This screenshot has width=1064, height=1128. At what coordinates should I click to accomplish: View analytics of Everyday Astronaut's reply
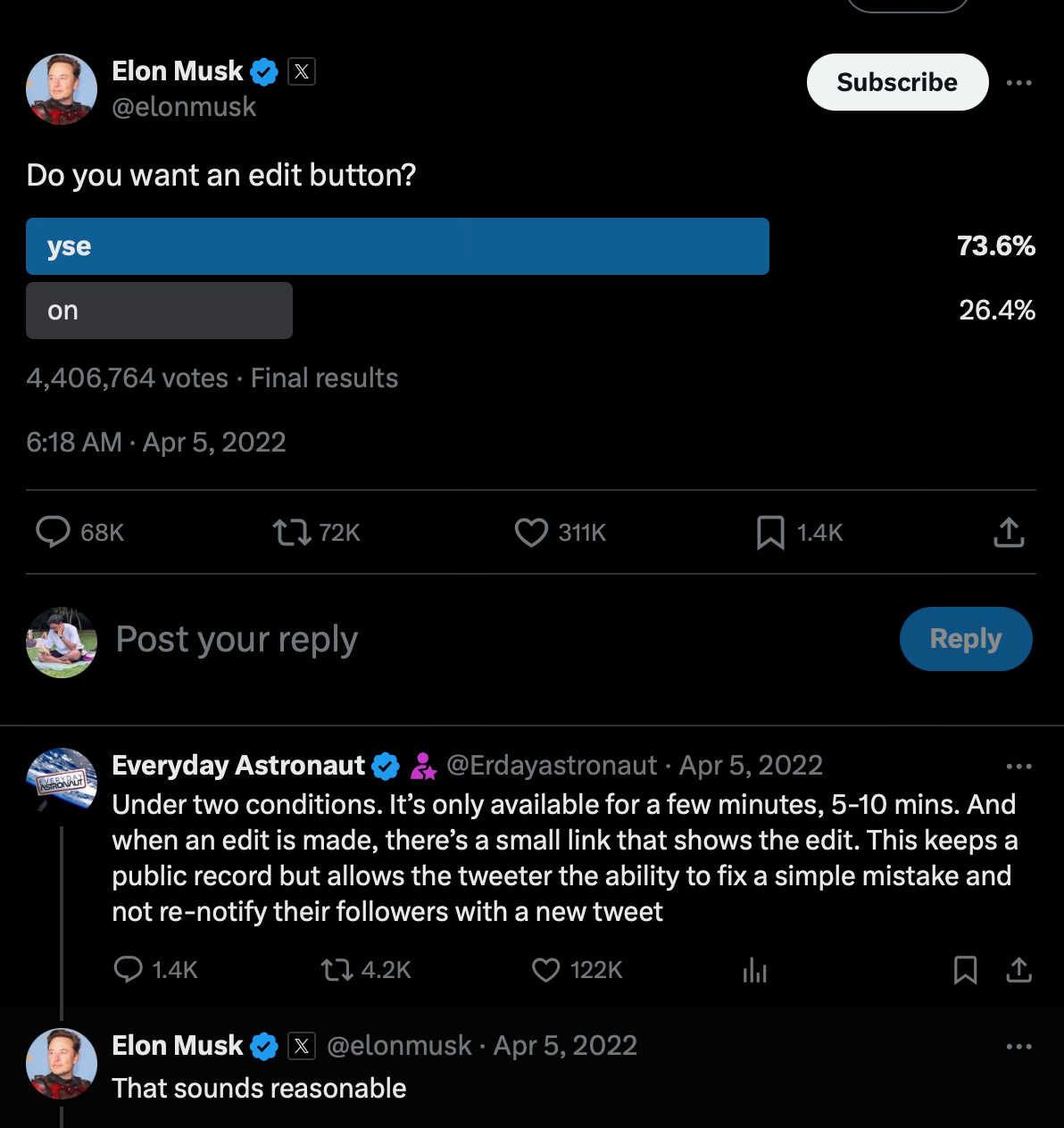click(x=754, y=970)
